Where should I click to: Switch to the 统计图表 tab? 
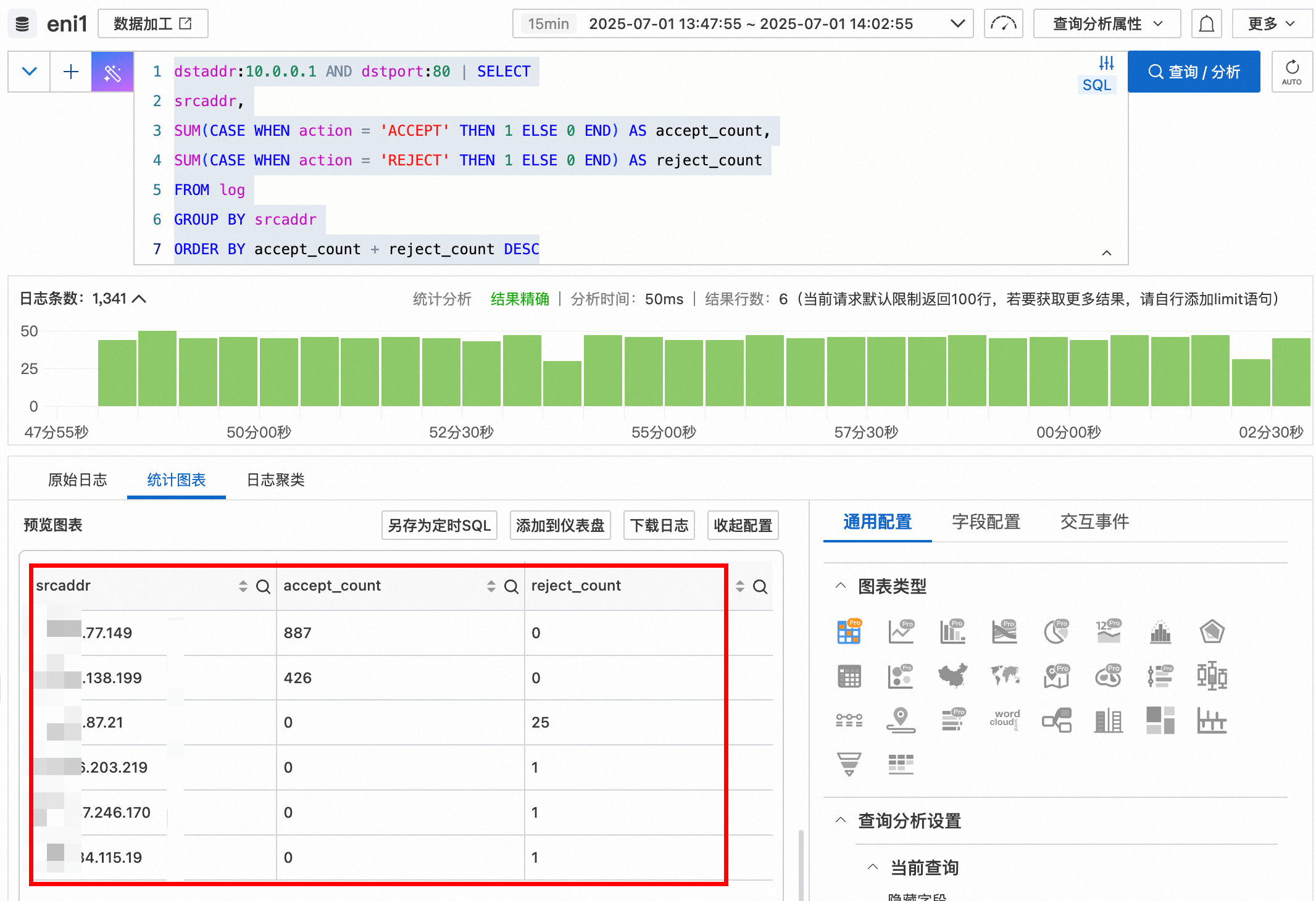click(177, 480)
